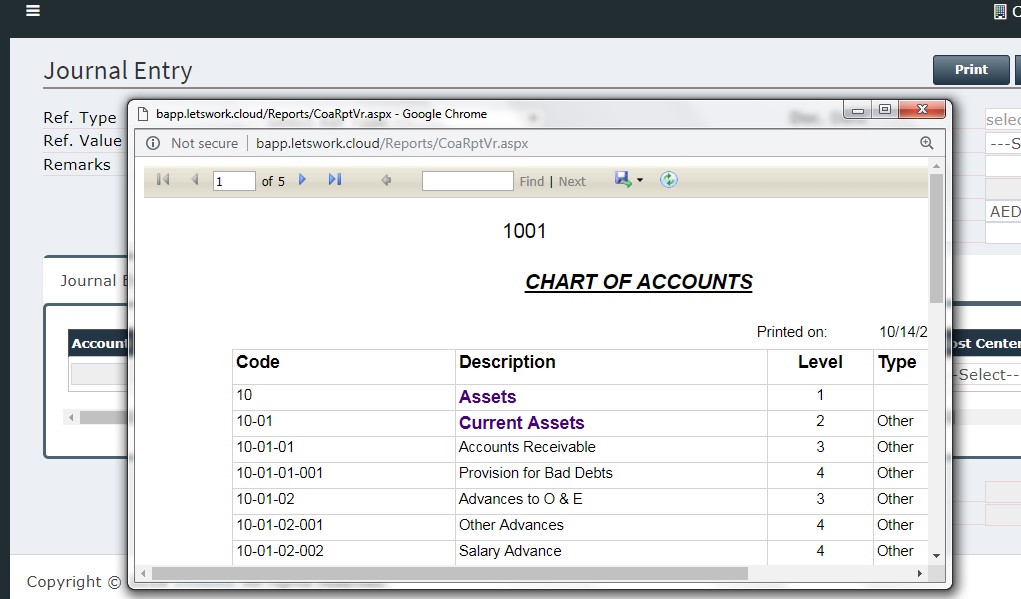Click the back to parent report arrow
This screenshot has height=599, width=1021.
point(386,181)
